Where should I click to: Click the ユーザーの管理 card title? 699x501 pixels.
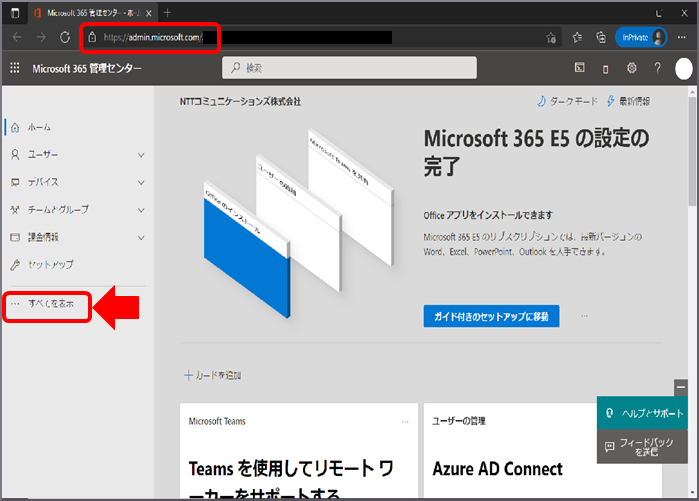pyautogui.click(x=459, y=421)
